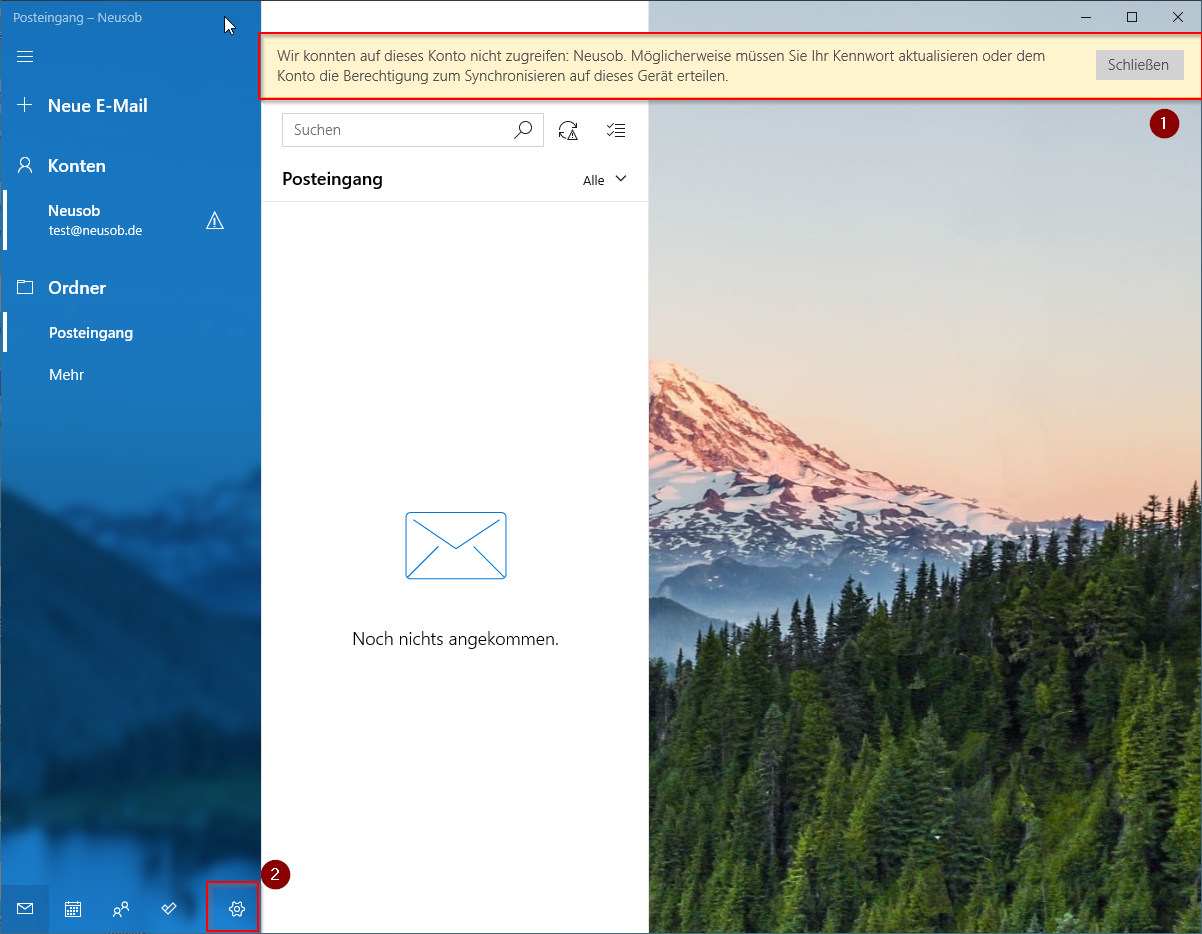Image resolution: width=1202 pixels, height=934 pixels.
Task: Click the account error notification text
Action: (661, 66)
